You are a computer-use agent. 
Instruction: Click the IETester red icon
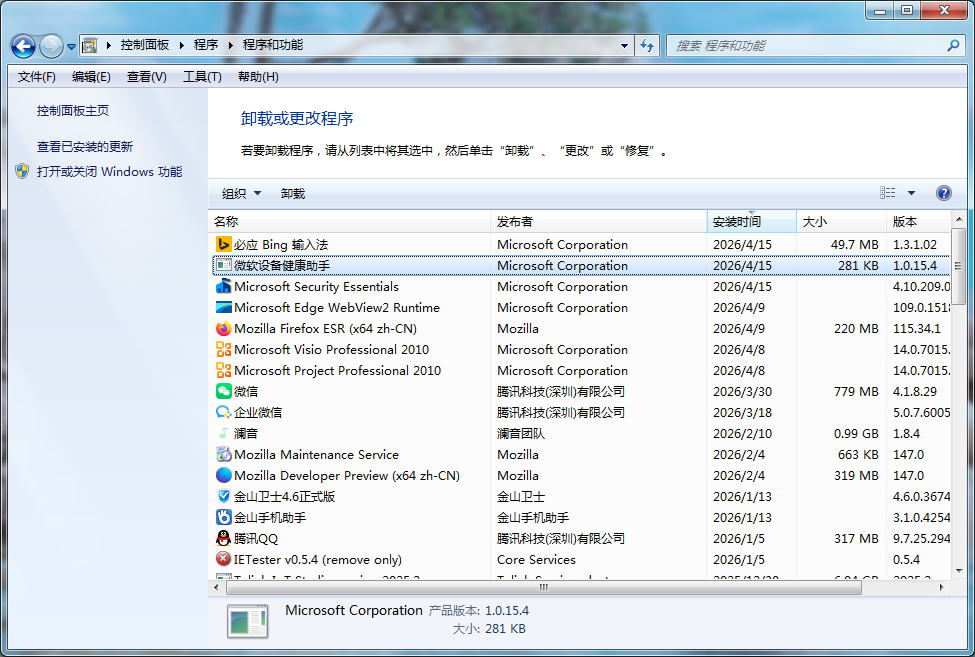point(224,560)
